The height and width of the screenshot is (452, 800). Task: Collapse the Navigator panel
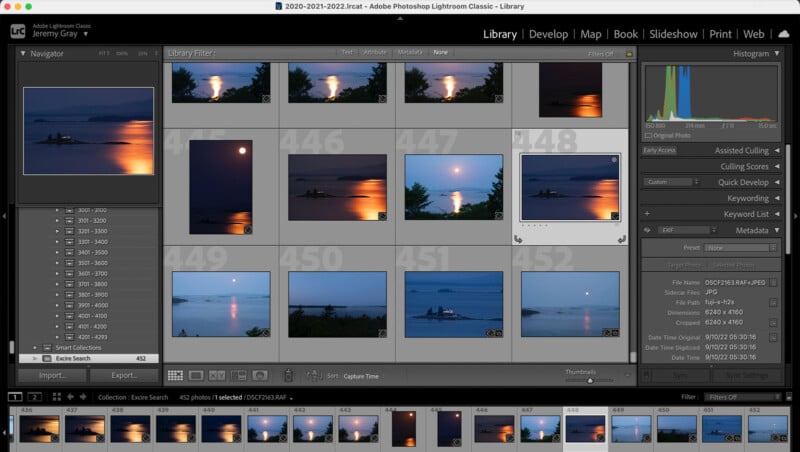[23, 53]
